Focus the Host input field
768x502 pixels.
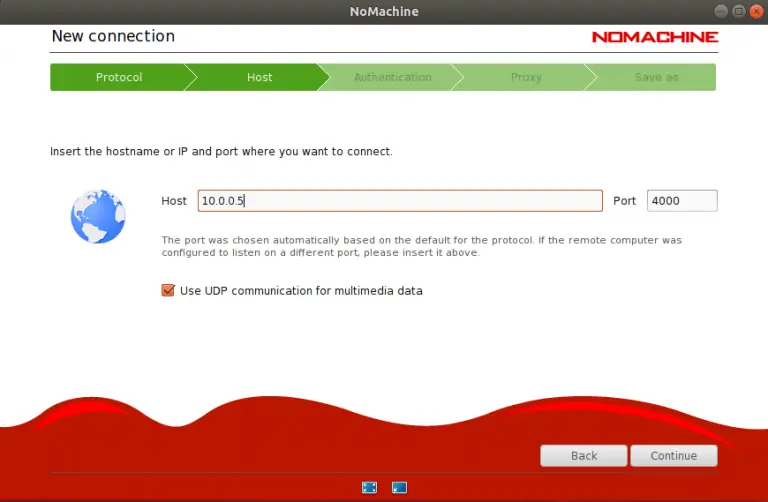(400, 201)
